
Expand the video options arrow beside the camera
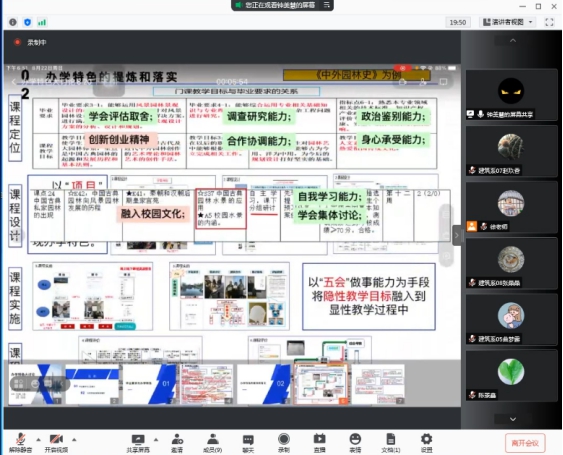74,440
